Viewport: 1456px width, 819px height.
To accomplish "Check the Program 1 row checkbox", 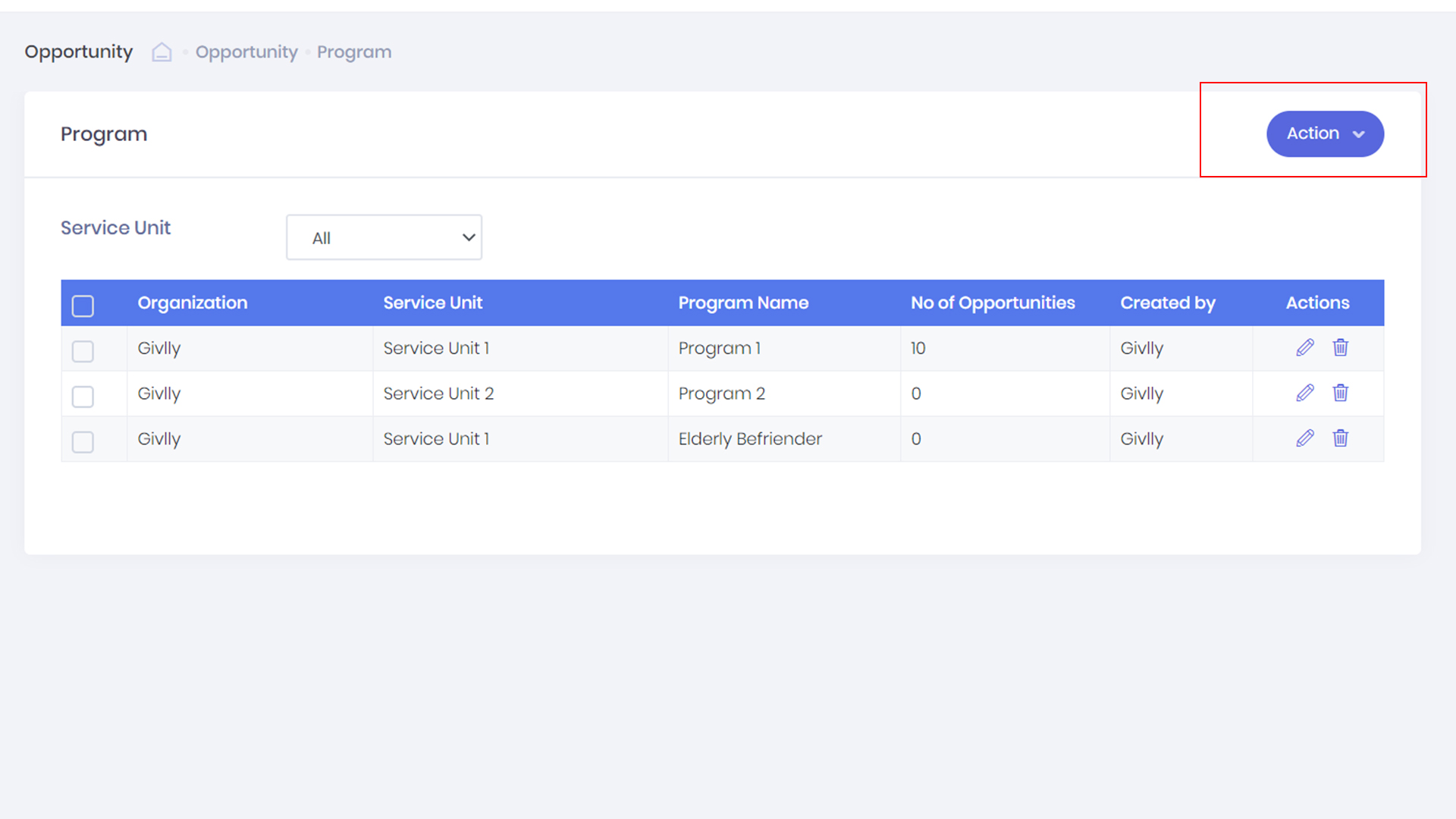I will point(83,351).
